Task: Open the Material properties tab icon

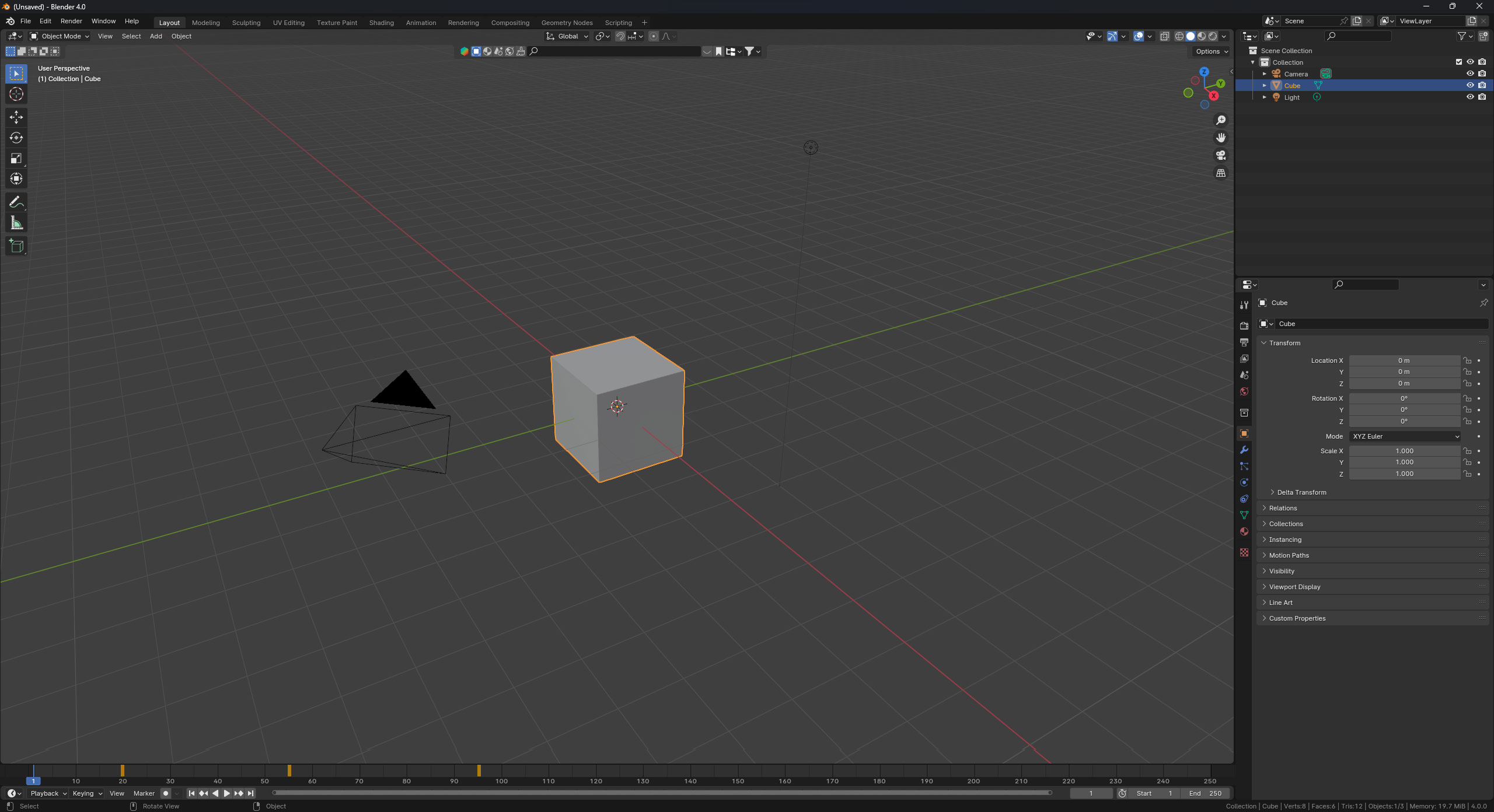Action: [1244, 531]
